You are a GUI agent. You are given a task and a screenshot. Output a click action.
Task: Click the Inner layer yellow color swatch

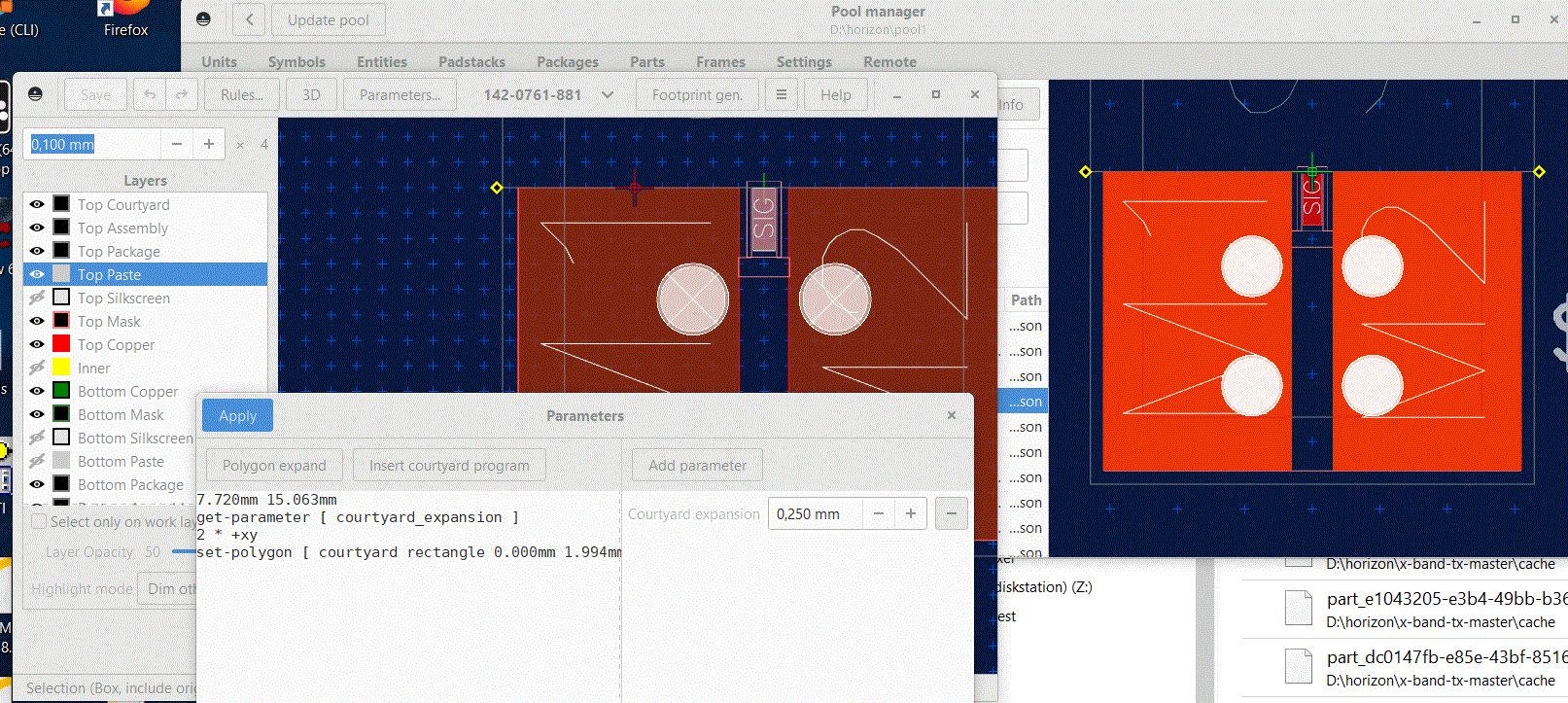tap(61, 367)
